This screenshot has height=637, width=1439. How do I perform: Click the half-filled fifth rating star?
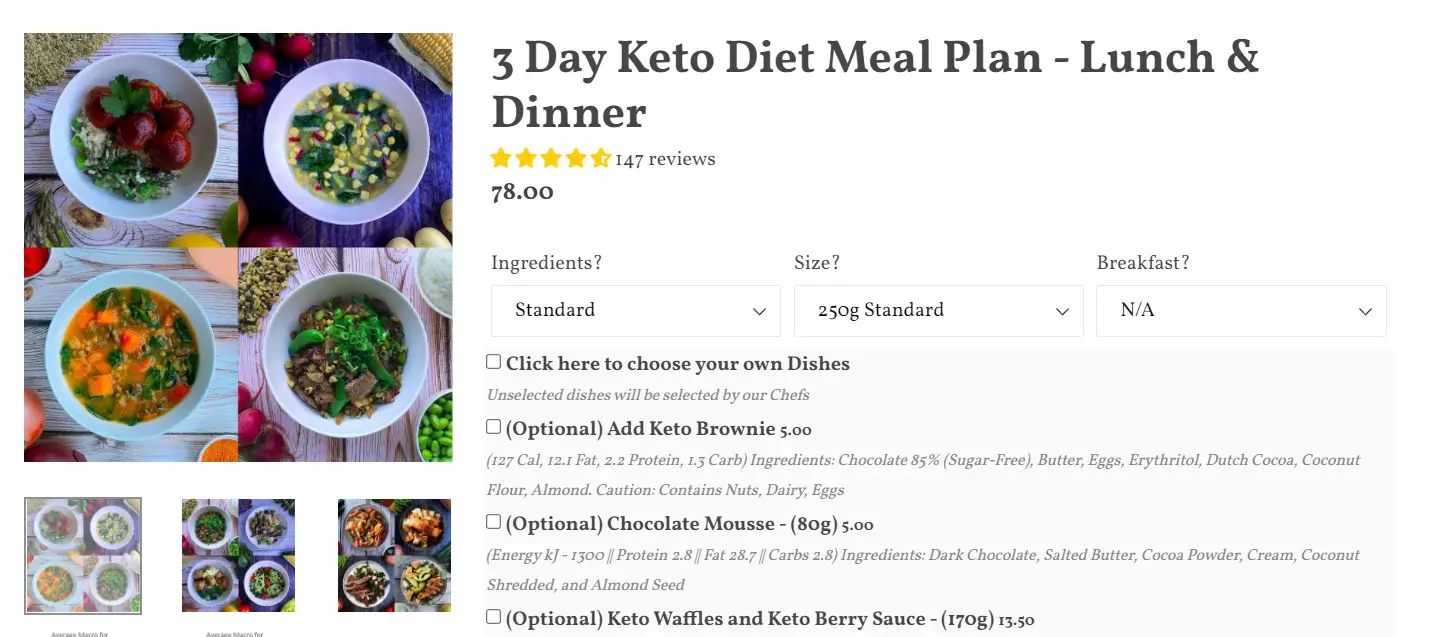click(x=600, y=159)
